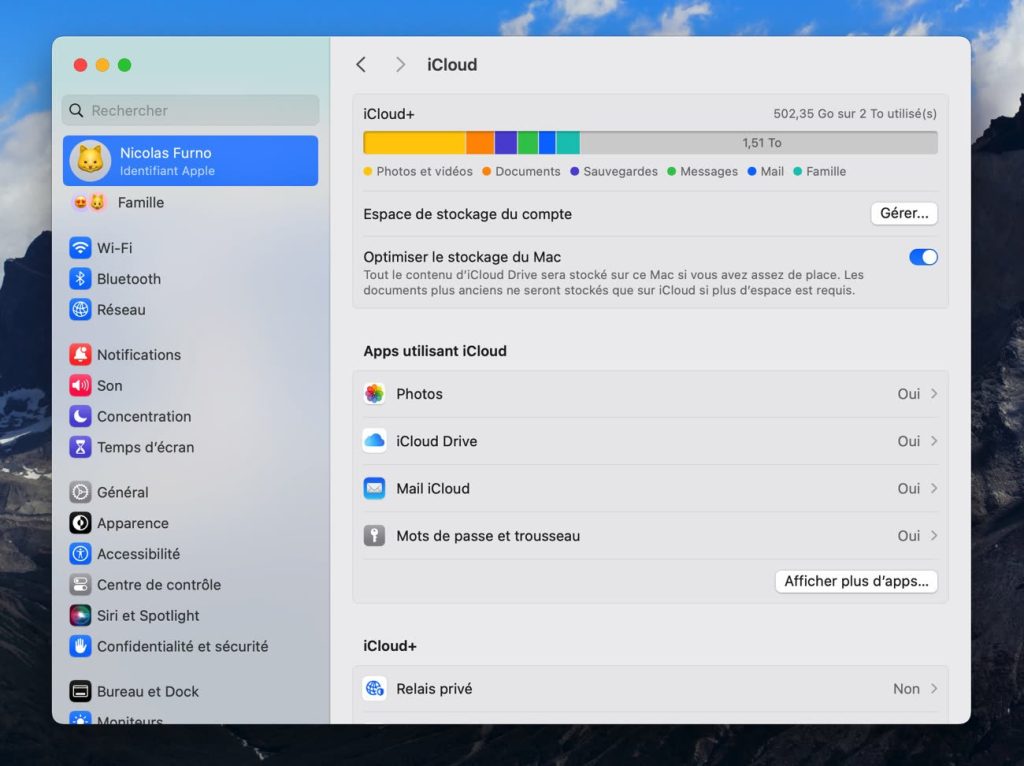Click the purple Sauvegardes storage segment
The height and width of the screenshot is (766, 1024).
coord(506,142)
